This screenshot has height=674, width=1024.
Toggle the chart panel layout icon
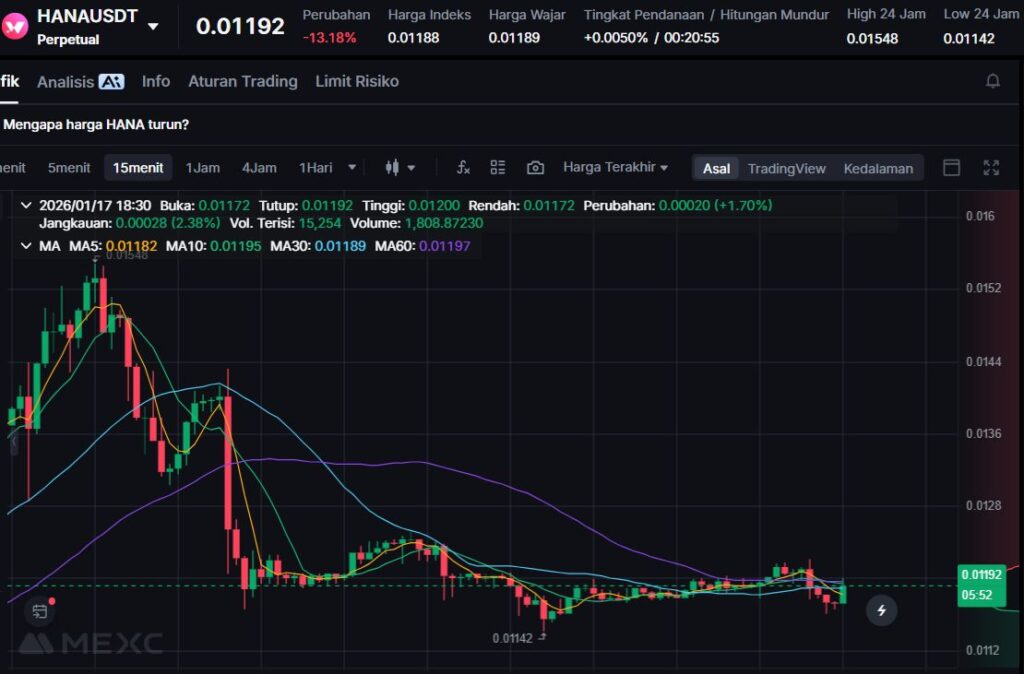(951, 168)
